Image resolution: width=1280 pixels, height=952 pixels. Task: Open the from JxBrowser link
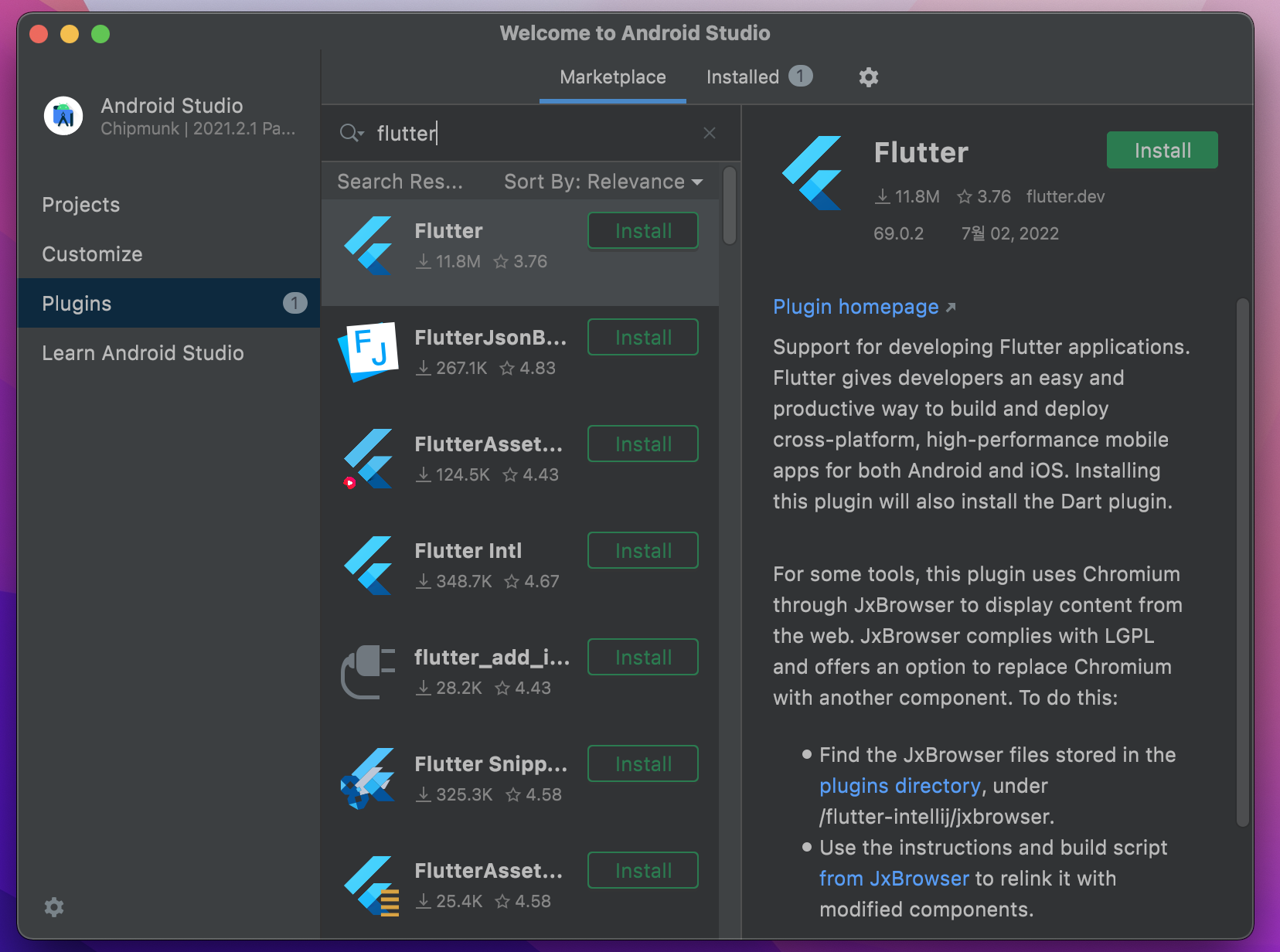pos(894,879)
